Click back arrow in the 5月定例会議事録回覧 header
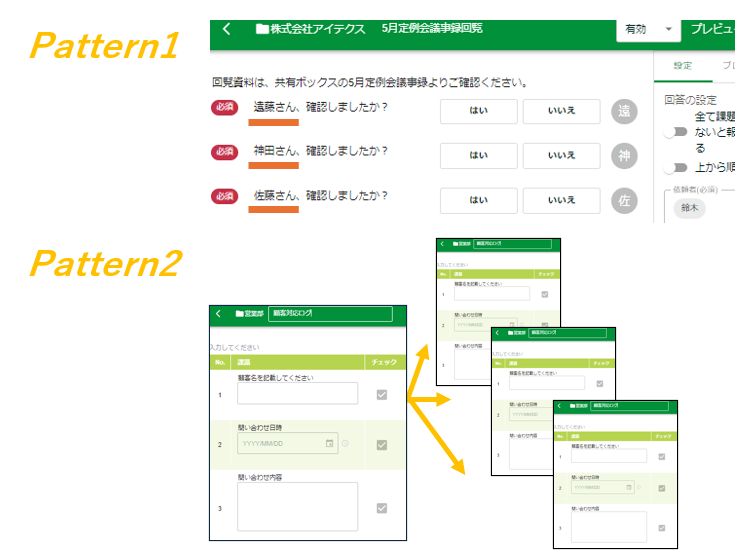740x560 pixels. (226, 29)
